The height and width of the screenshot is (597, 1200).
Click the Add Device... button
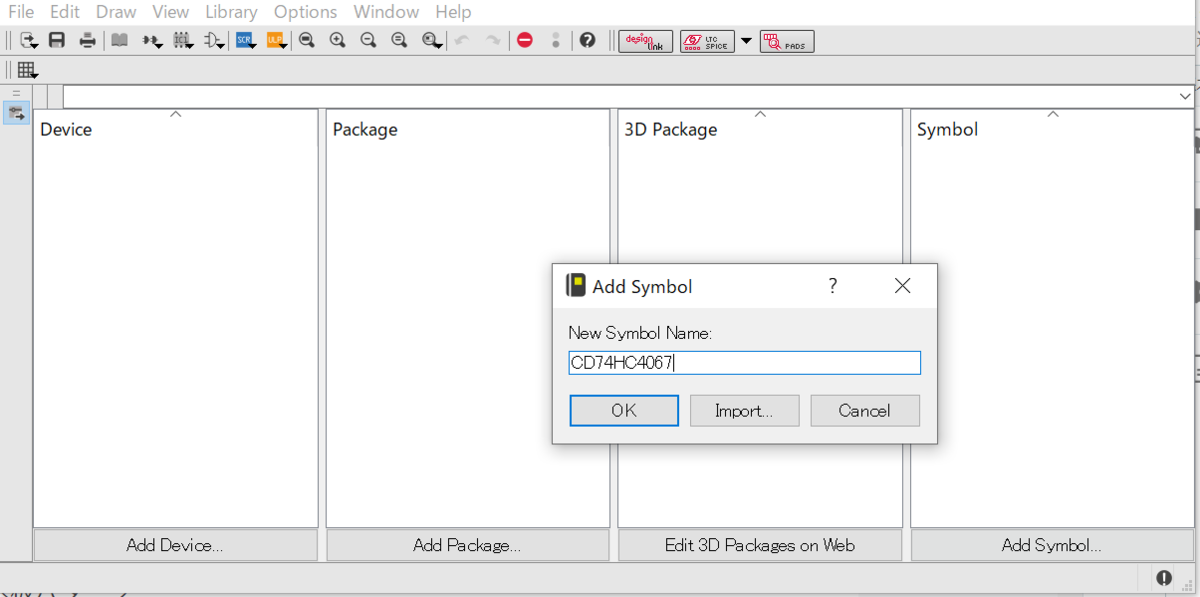click(175, 545)
